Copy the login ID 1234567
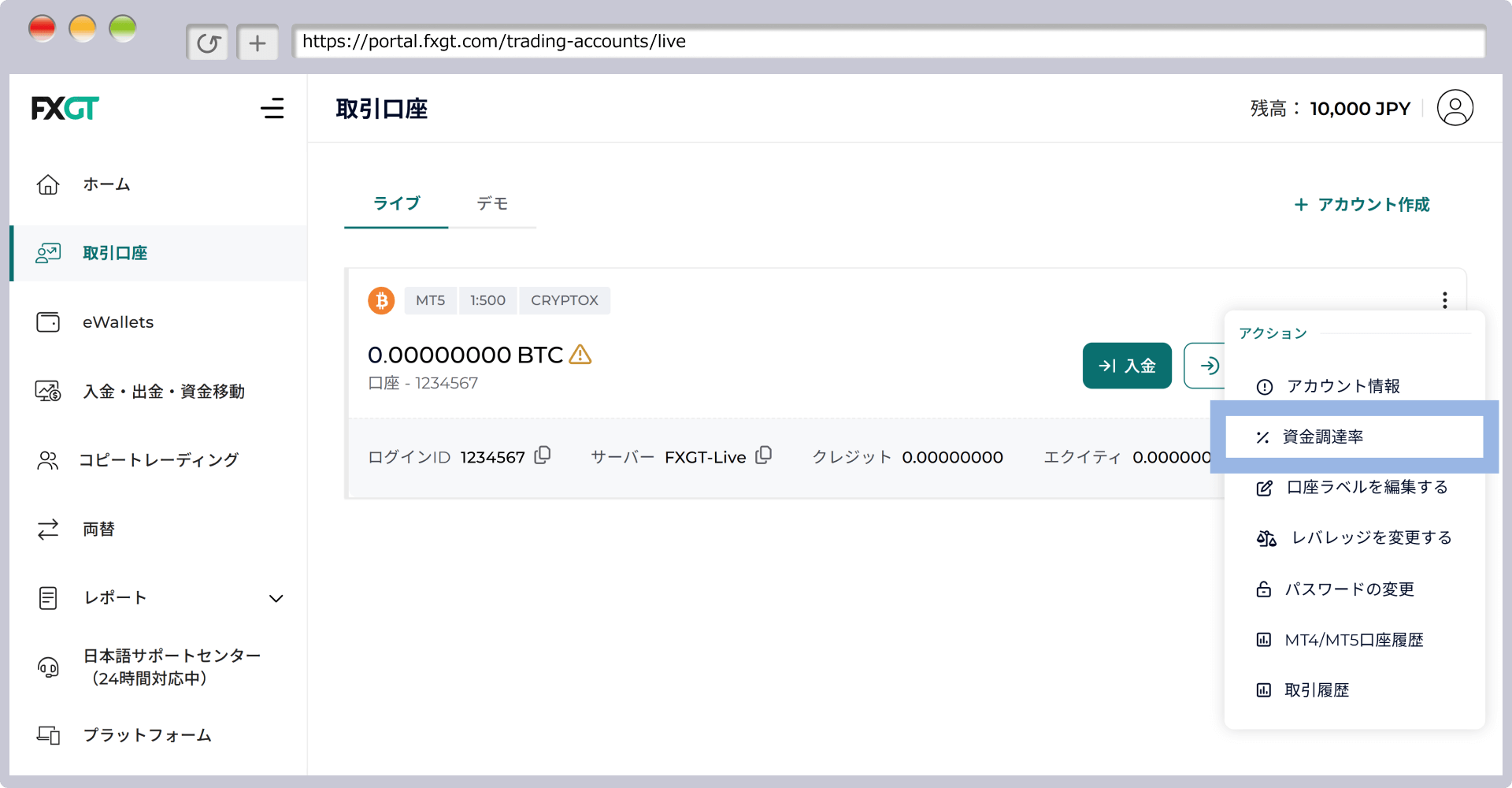 (x=543, y=455)
